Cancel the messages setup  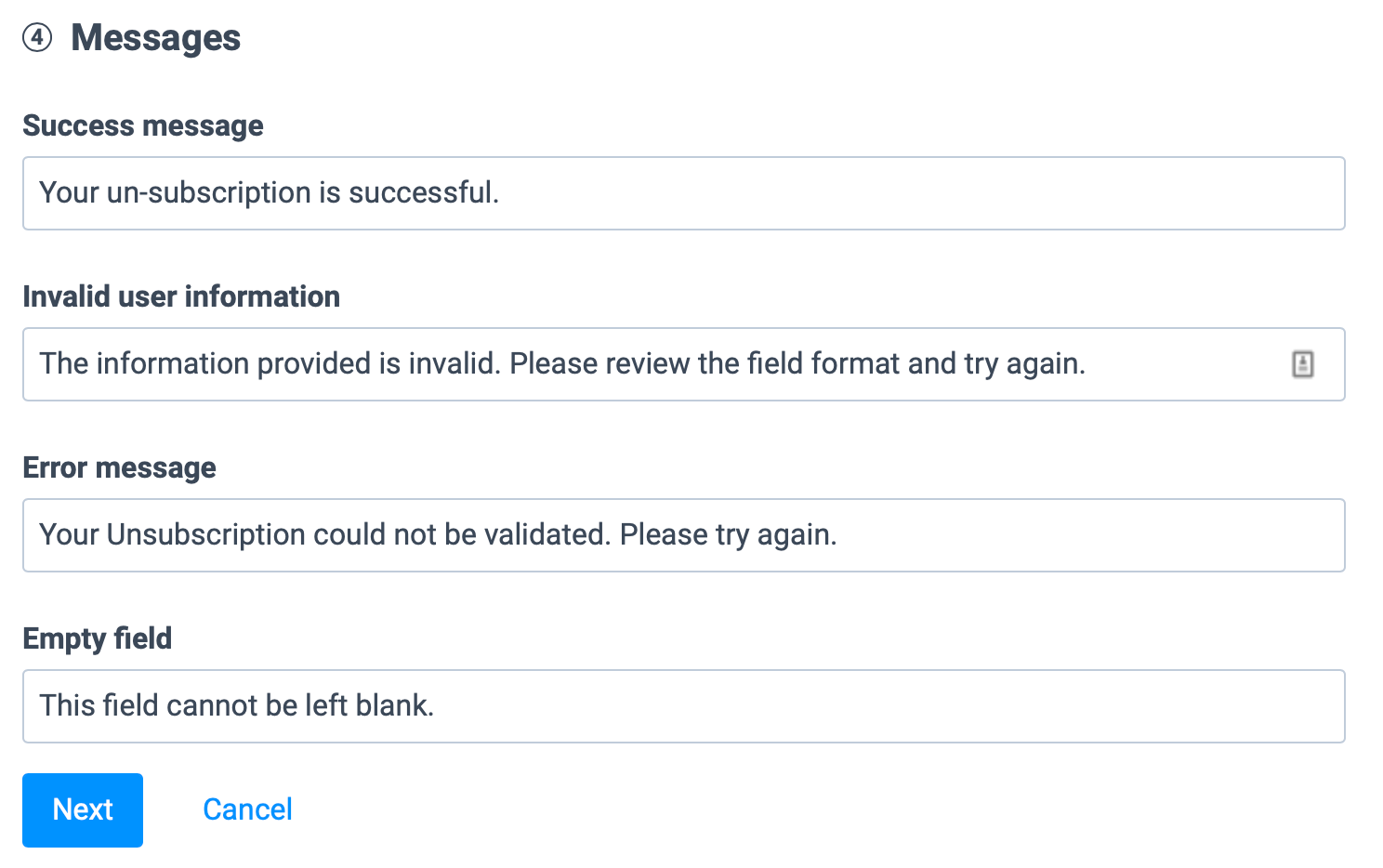click(x=247, y=809)
